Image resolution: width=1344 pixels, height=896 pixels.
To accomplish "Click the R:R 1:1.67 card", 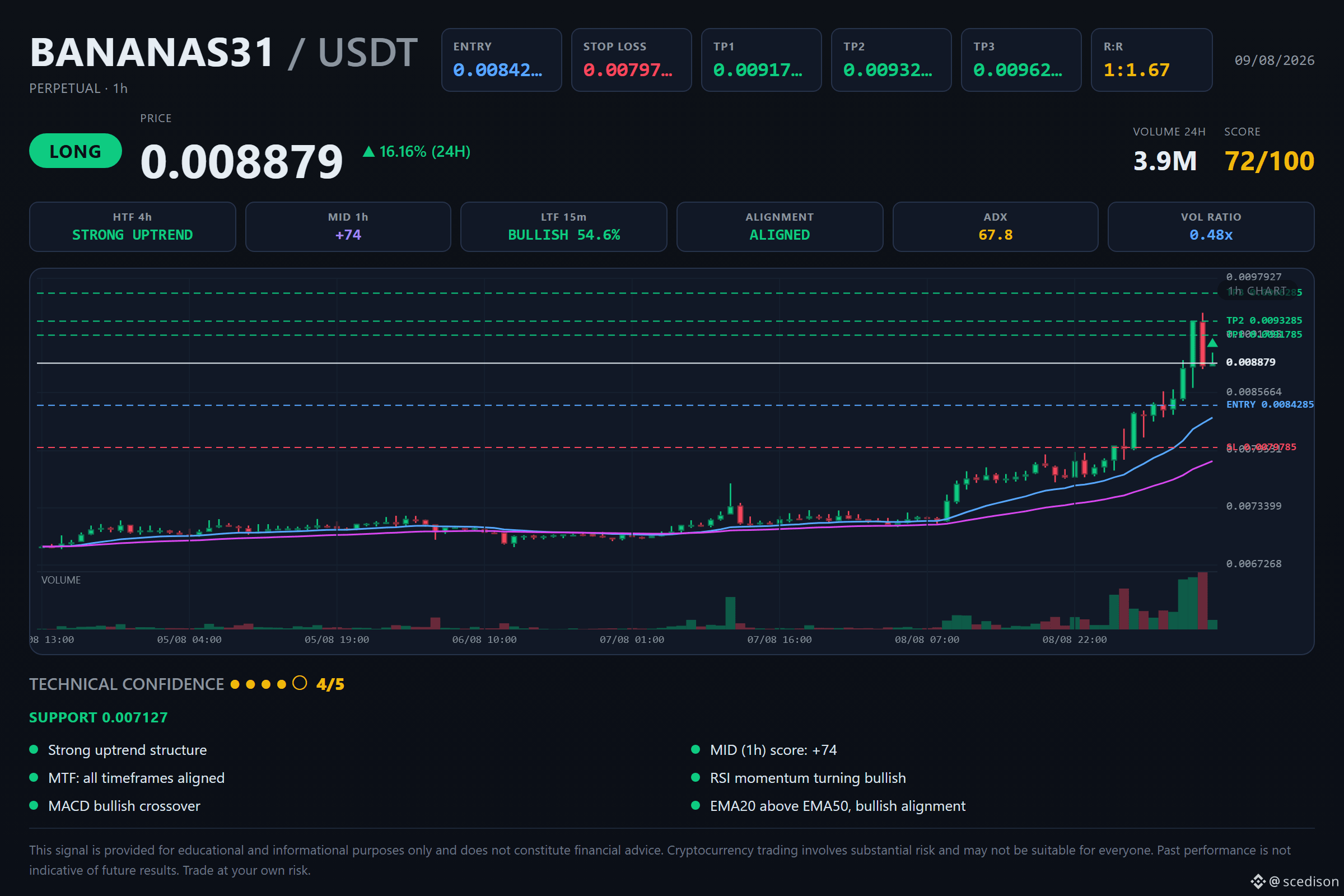I will (1151, 60).
